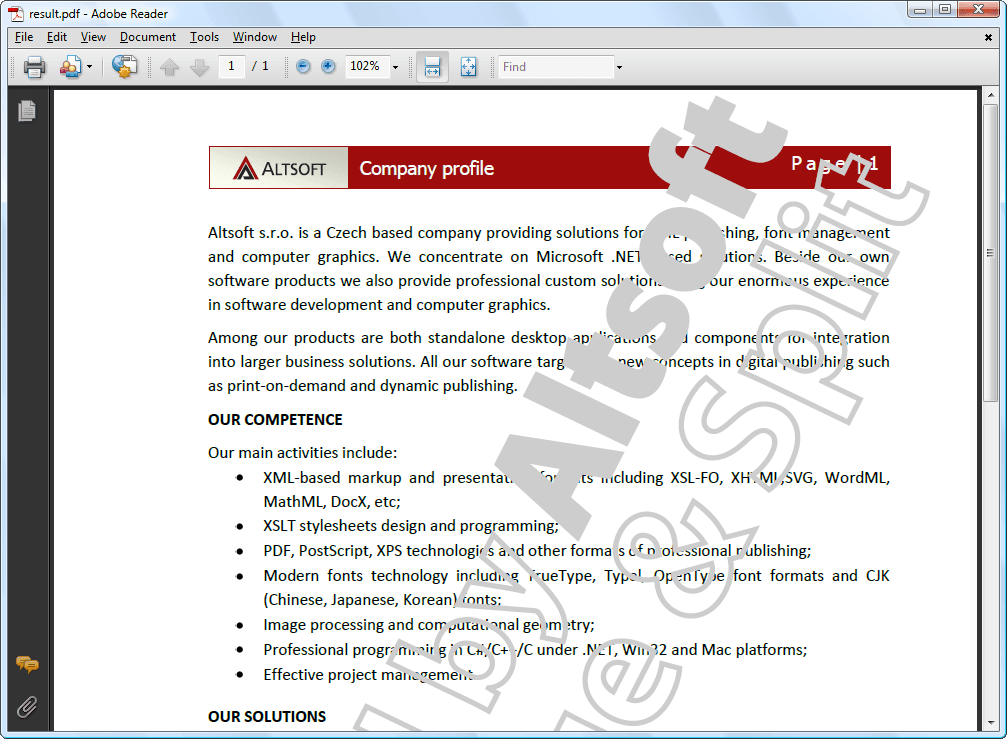Click the globe web conference icon
The width and height of the screenshot is (1007, 739).
(x=125, y=66)
